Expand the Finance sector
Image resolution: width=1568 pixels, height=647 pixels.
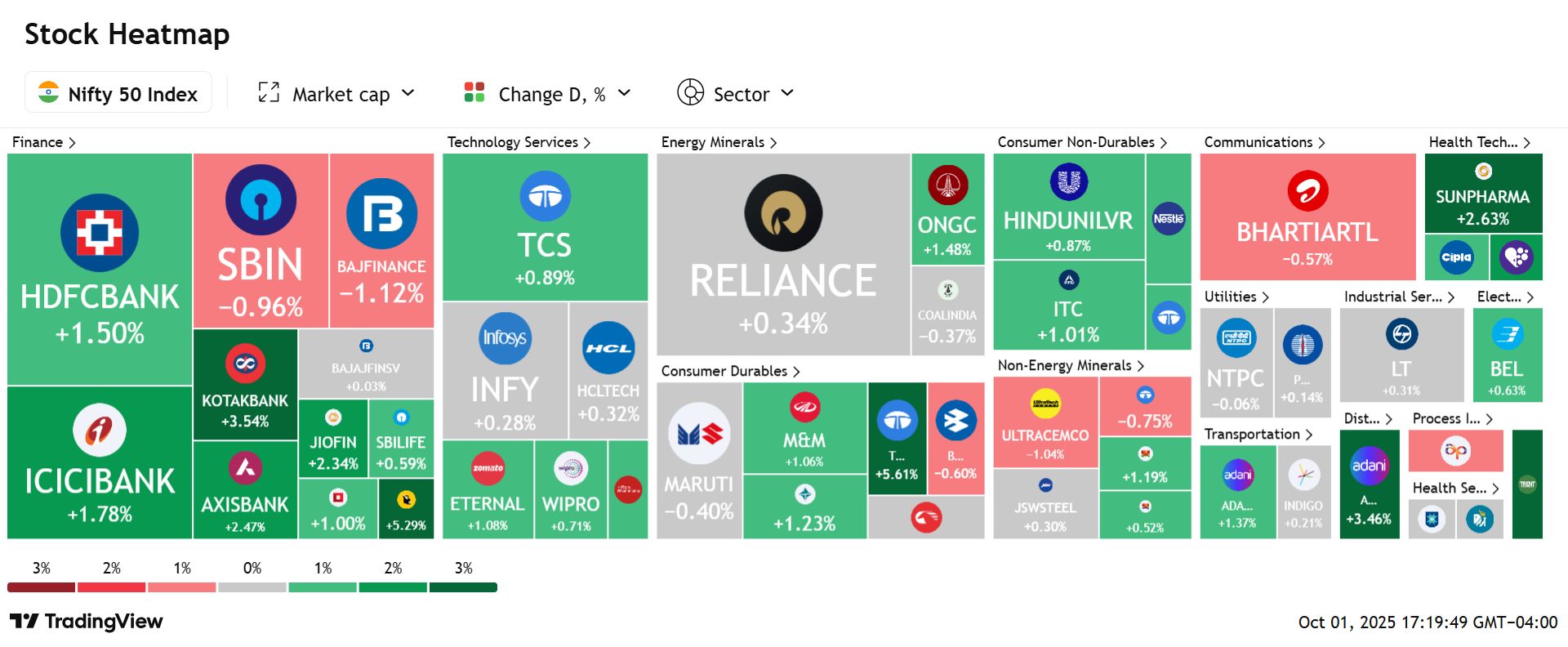[44, 142]
